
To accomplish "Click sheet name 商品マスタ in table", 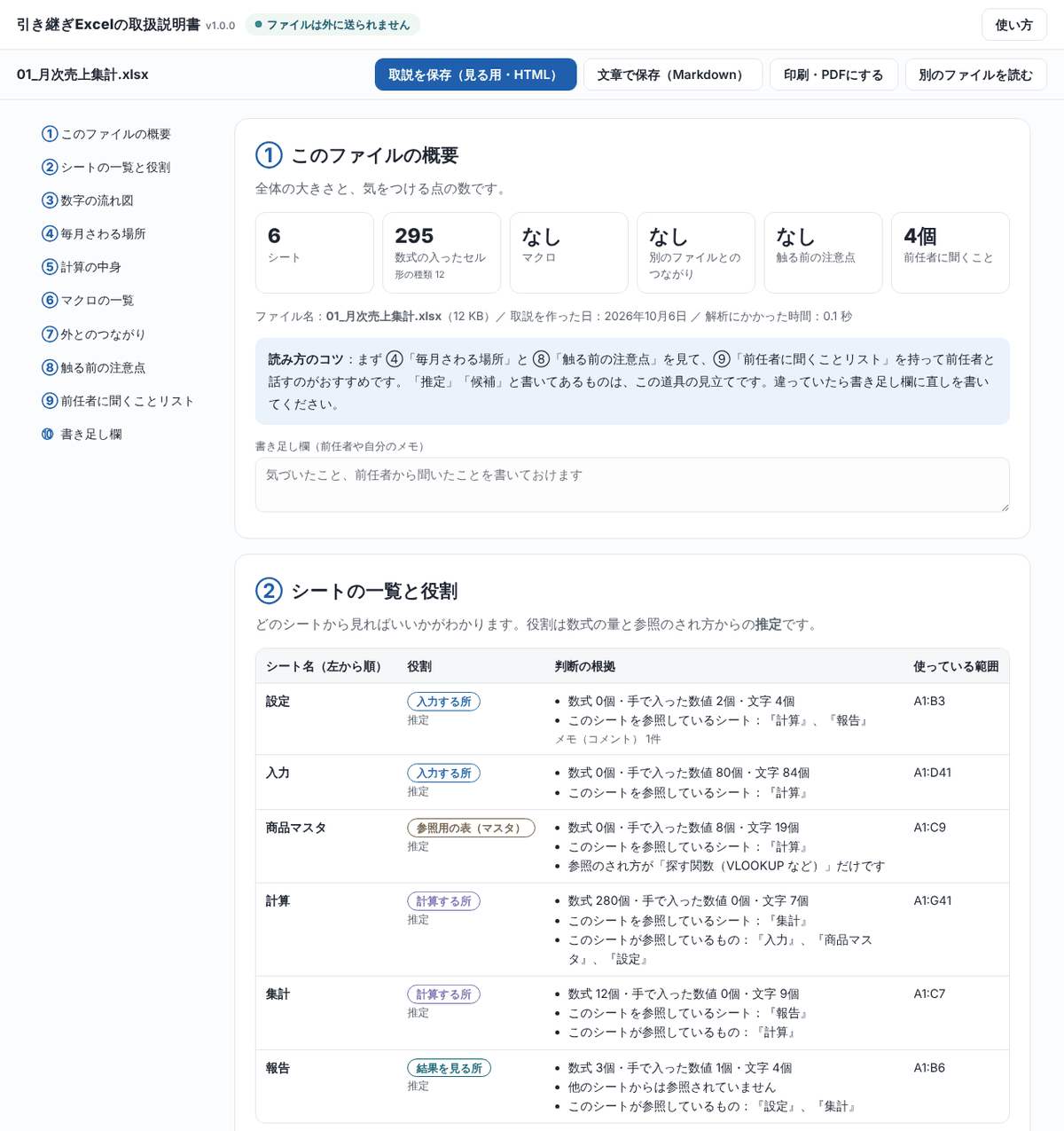I will click(x=296, y=828).
